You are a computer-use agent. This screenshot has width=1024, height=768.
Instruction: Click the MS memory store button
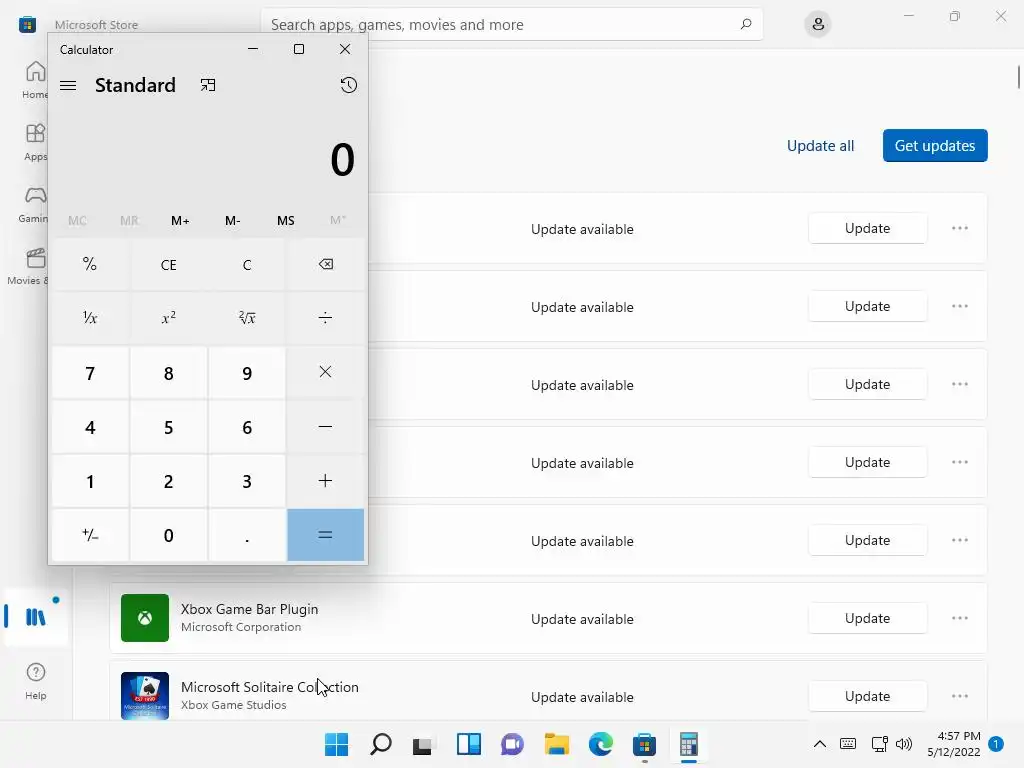(x=285, y=221)
